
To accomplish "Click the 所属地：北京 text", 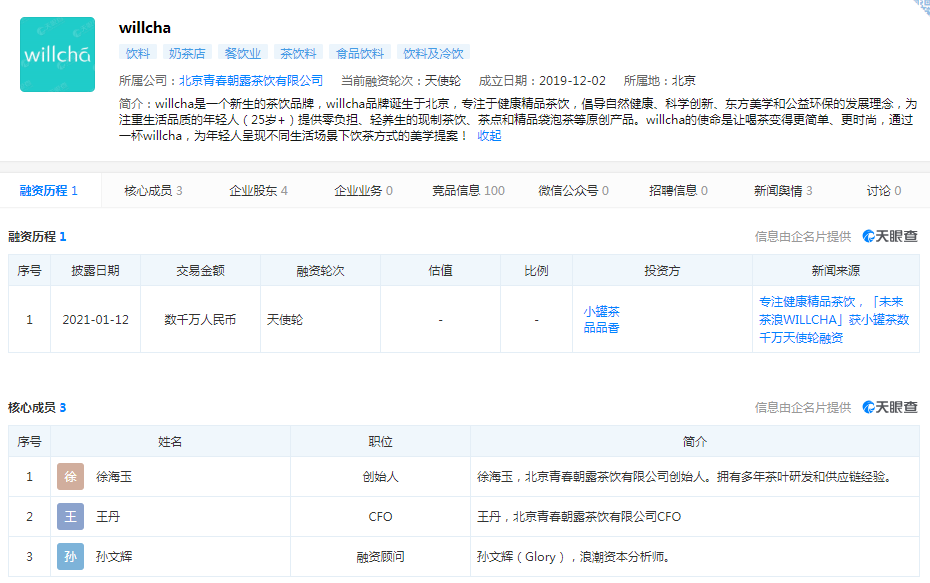I will tap(660, 81).
